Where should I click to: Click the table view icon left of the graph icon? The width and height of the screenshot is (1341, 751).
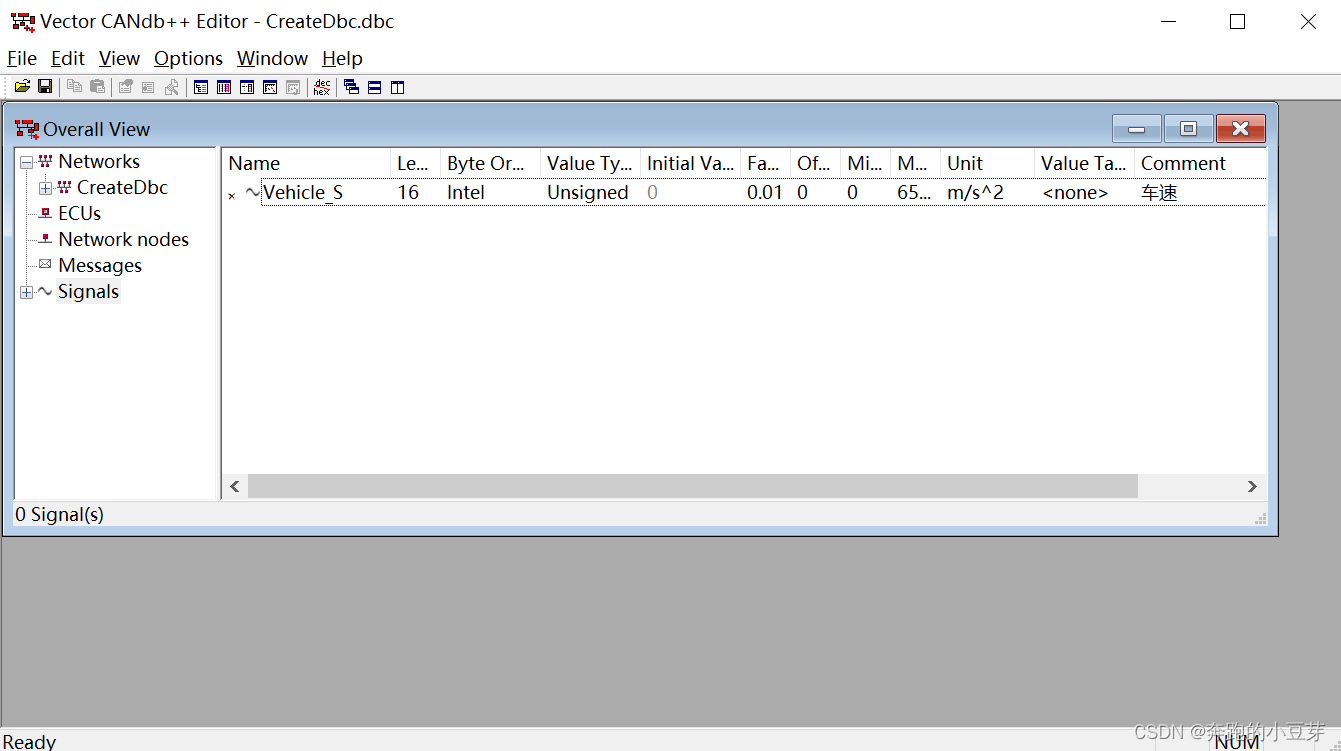[247, 87]
